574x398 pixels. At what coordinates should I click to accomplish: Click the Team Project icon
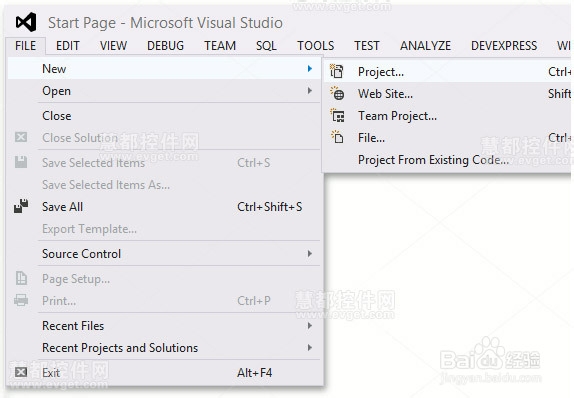coord(337,116)
